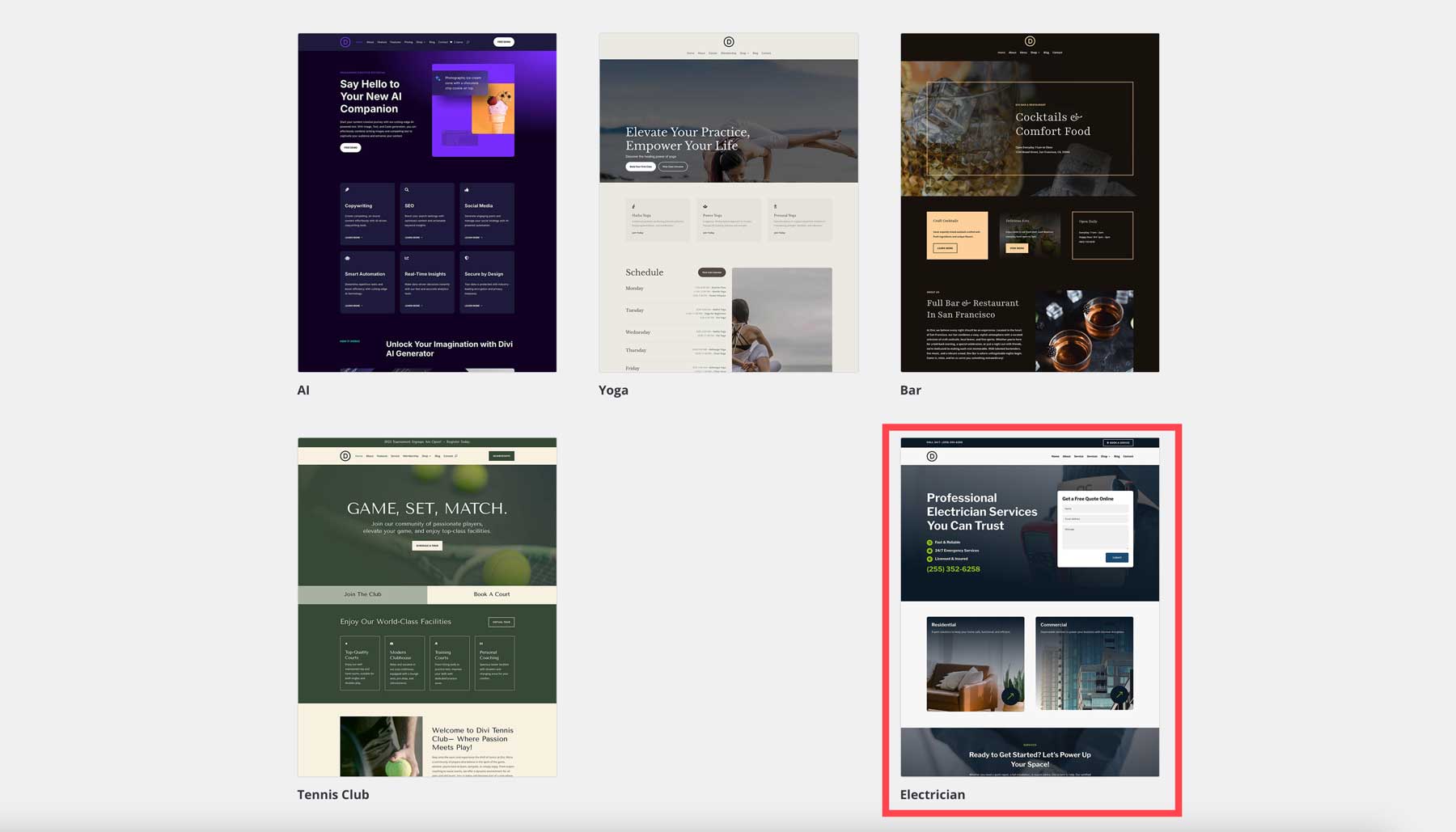This screenshot has width=1456, height=832.
Task: Click the magnifier icon on the SEO card
Action: 406,189
